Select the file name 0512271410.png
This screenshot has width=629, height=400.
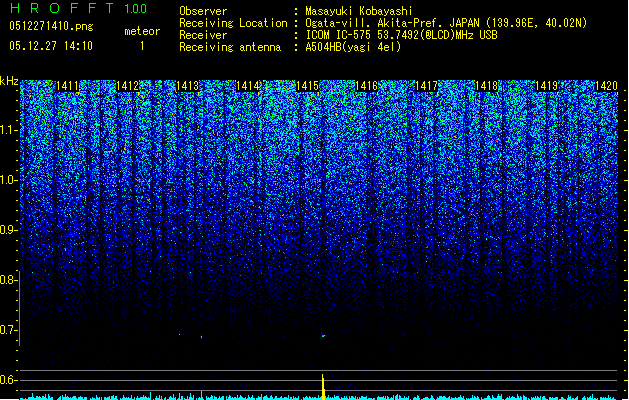[51, 26]
